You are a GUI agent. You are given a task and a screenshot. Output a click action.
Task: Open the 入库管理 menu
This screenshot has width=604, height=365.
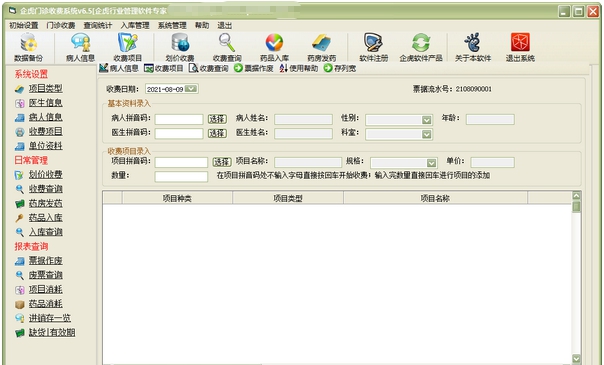pyautogui.click(x=135, y=25)
